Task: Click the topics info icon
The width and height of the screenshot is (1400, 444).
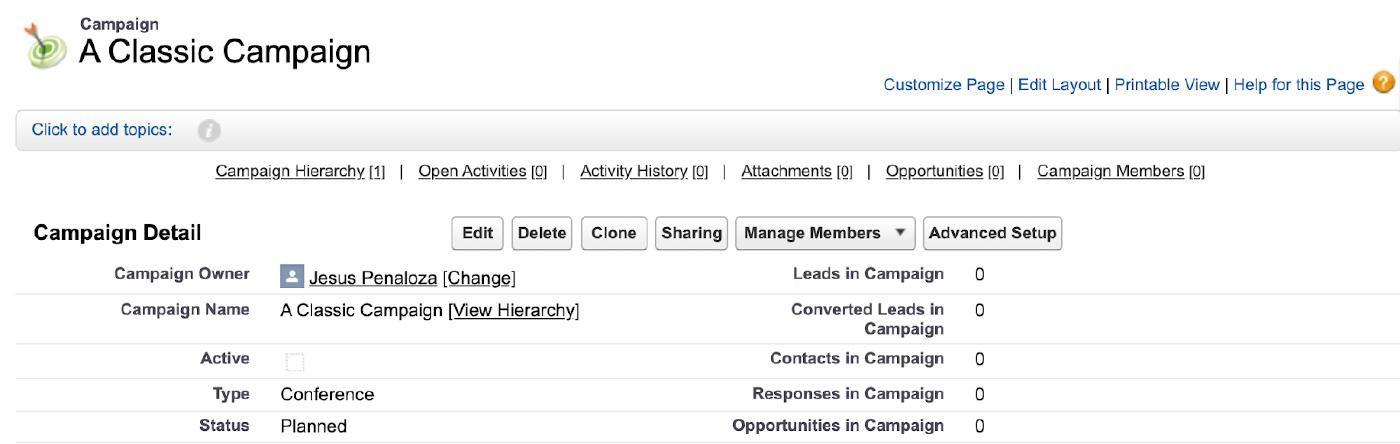Action: click(x=209, y=131)
